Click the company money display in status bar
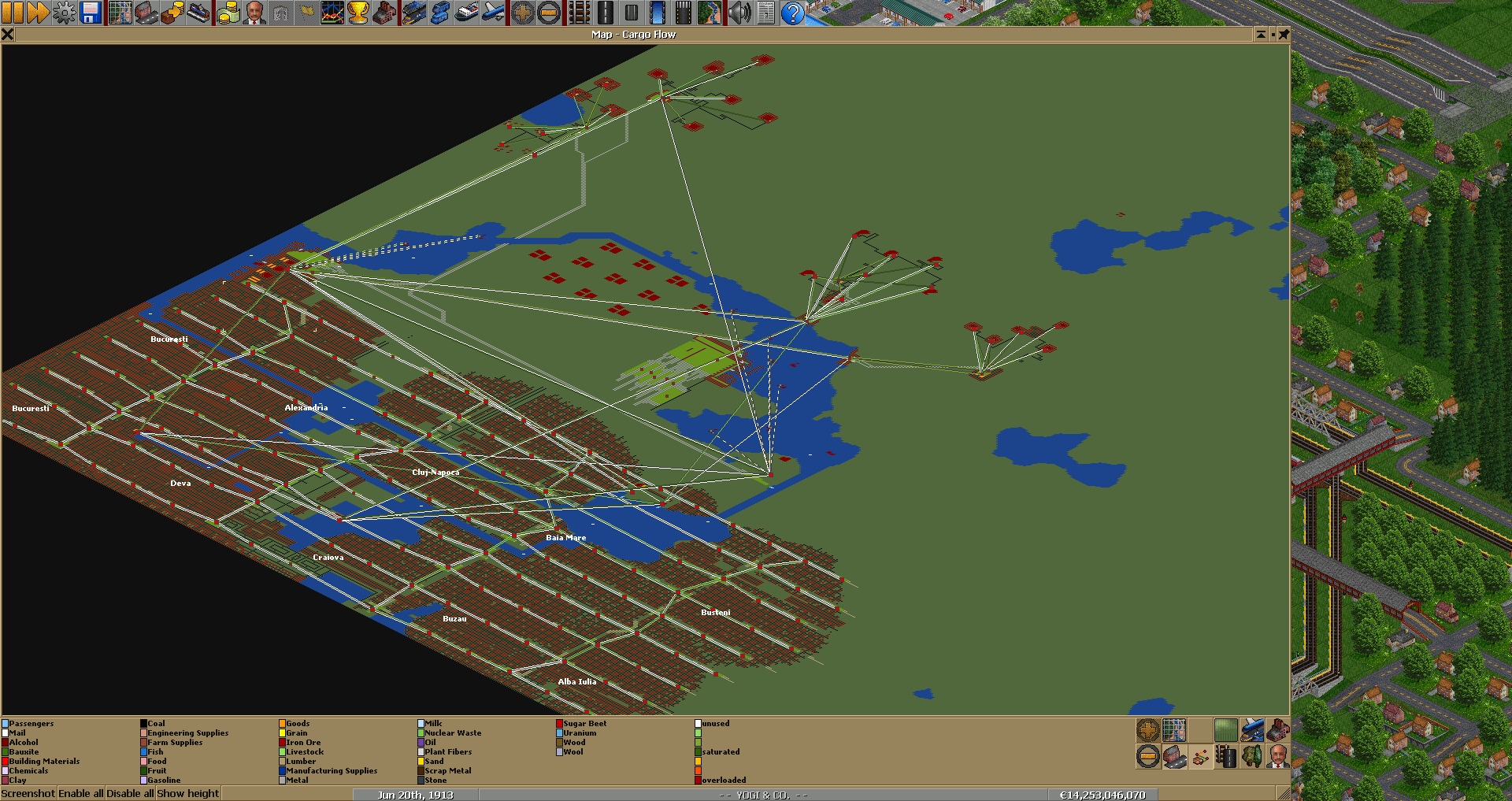Image resolution: width=1512 pixels, height=801 pixels. point(1102,795)
